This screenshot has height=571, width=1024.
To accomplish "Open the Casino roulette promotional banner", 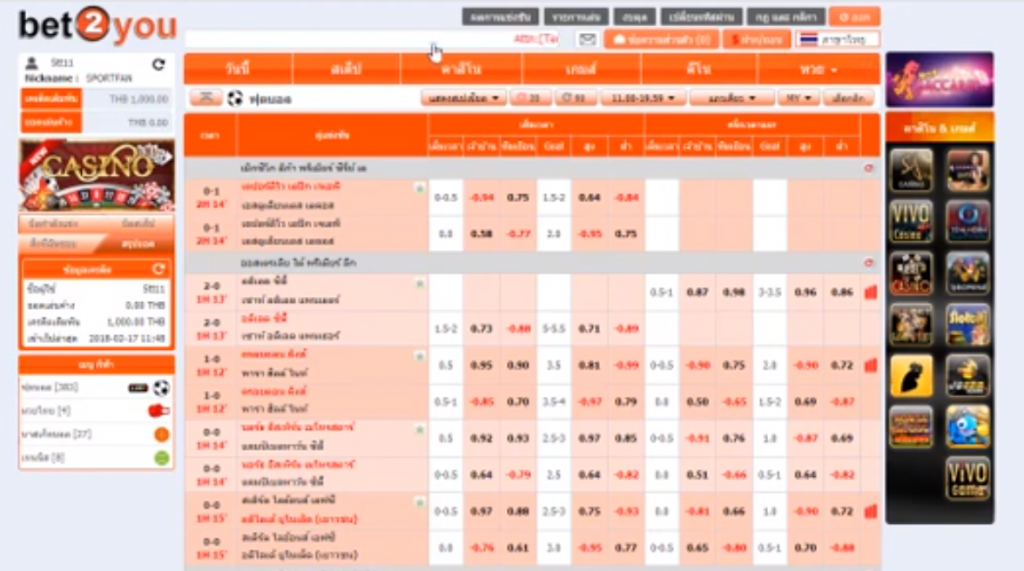I will pyautogui.click(x=97, y=174).
